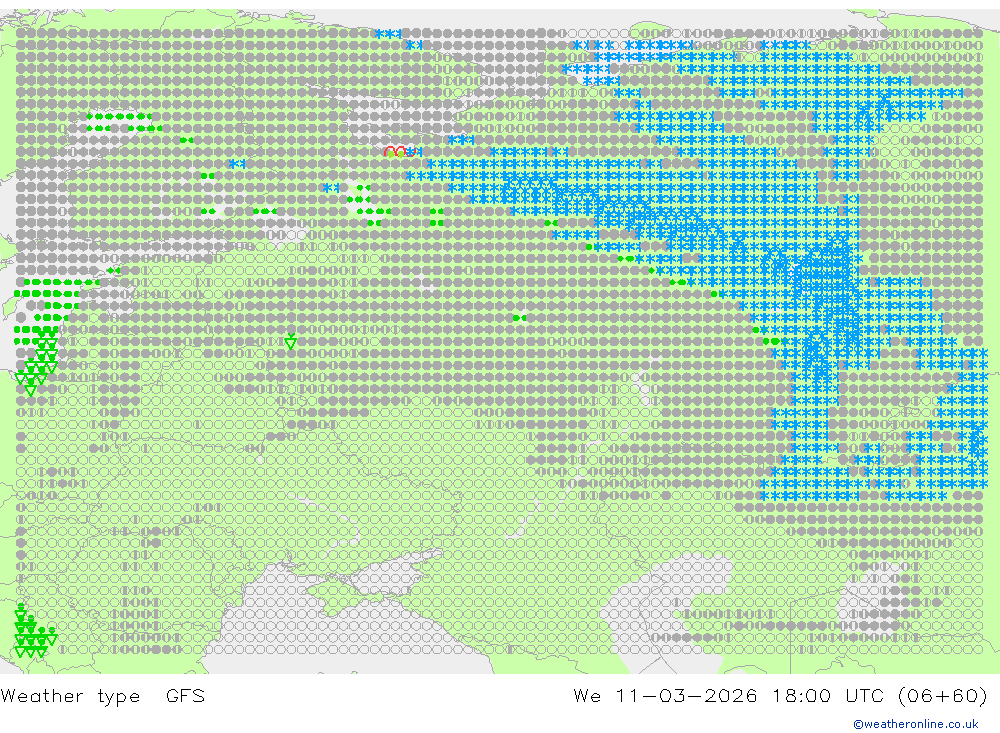Click the 'We 11-03-2026 18:00 UTC (06+60)' timestamp
The height and width of the screenshot is (733, 1000).
pyautogui.click(x=780, y=695)
